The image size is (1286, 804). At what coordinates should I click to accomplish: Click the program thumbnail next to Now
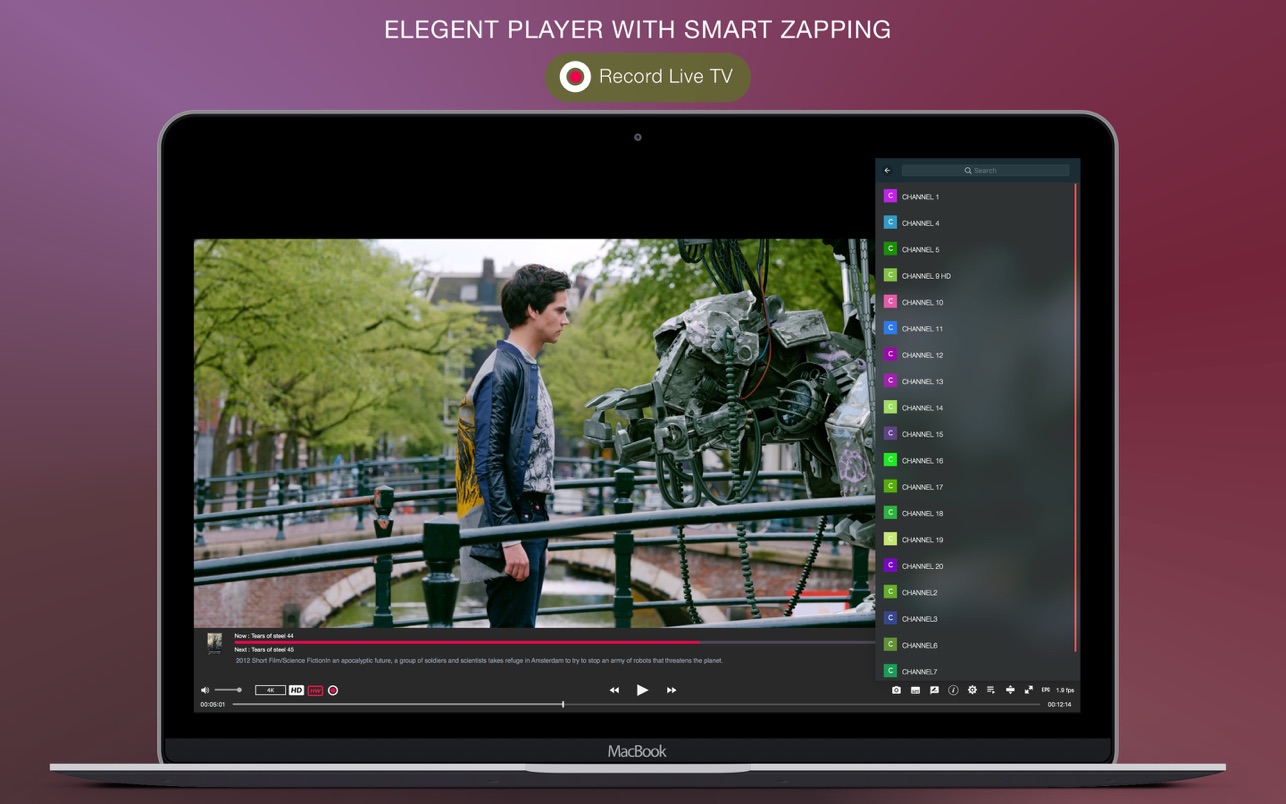click(214, 643)
